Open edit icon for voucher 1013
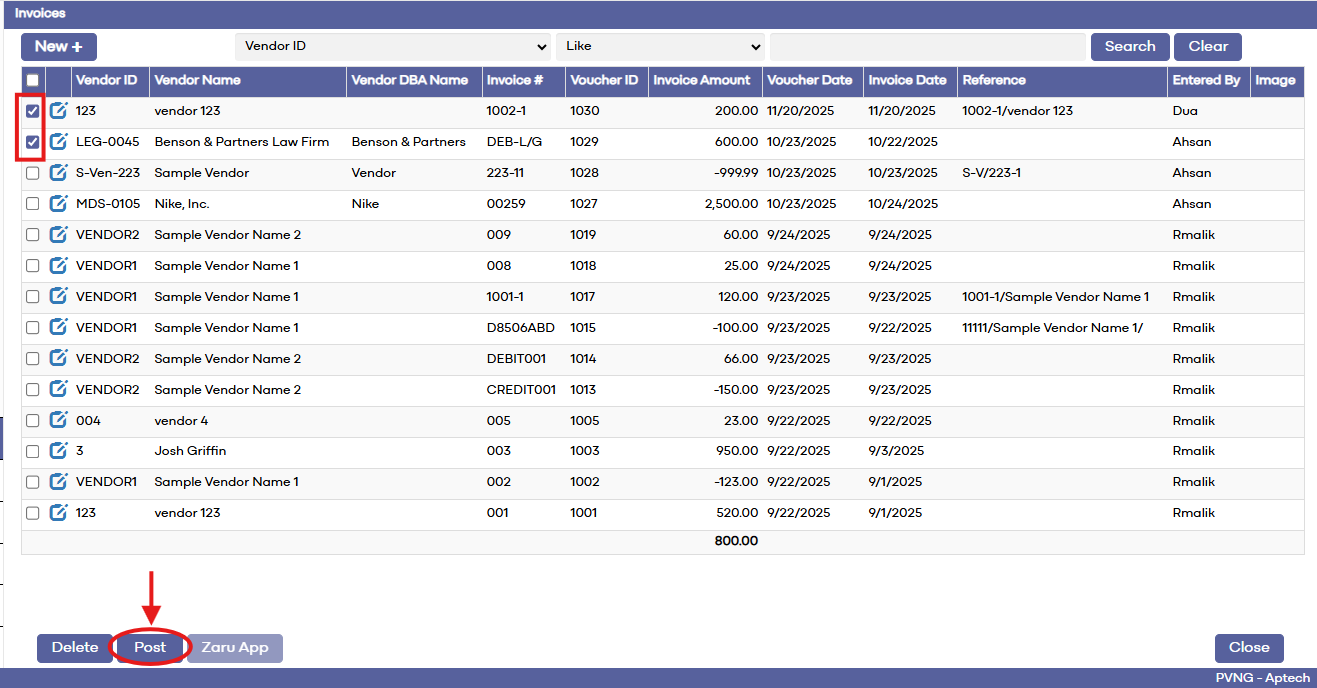Viewport: 1317px width, 688px height. pyautogui.click(x=59, y=390)
